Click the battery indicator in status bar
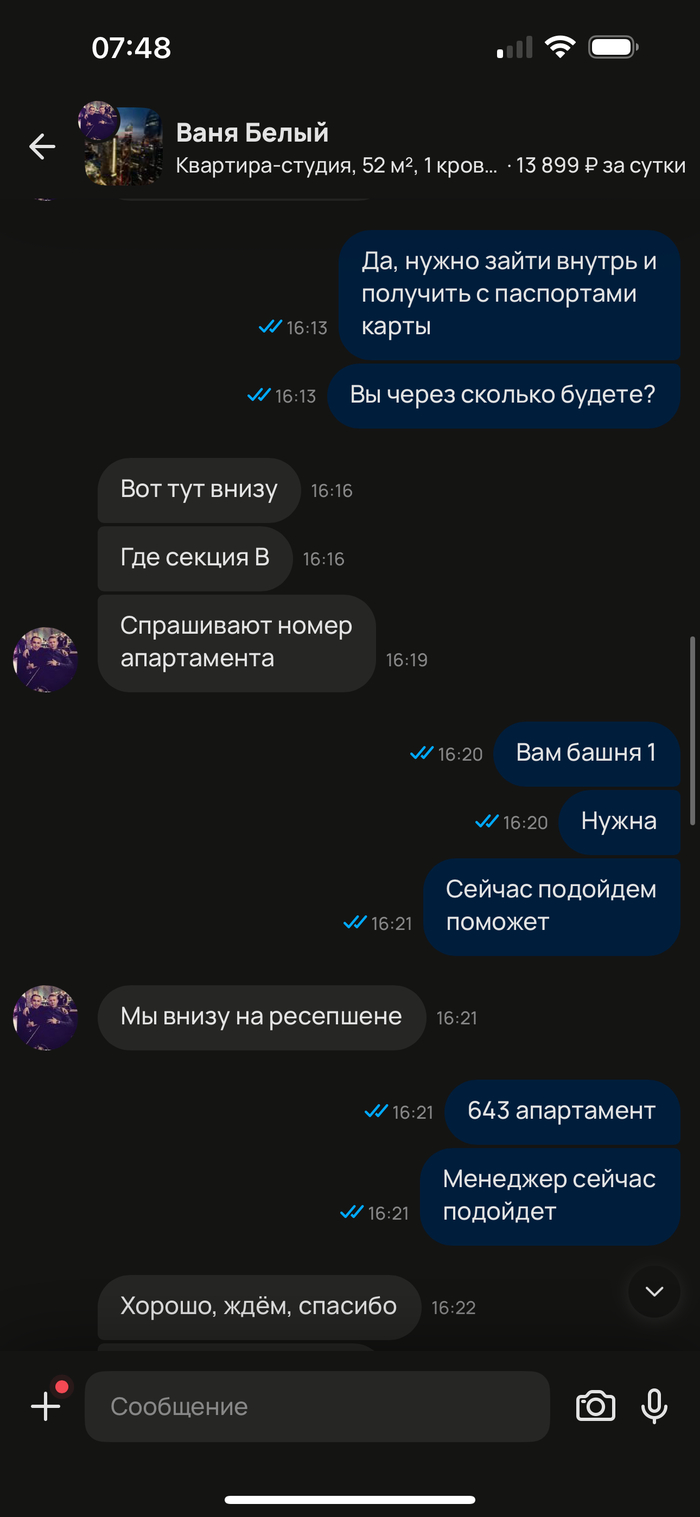 (613, 47)
